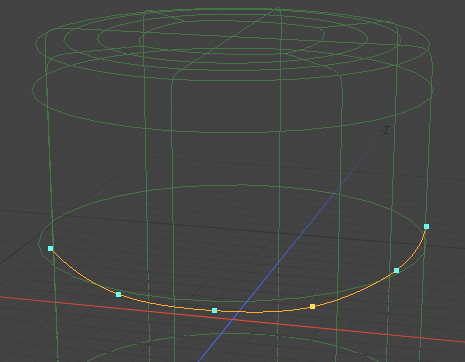Click partial green ellipse below red axis
The height and width of the screenshot is (362, 465).
(233, 335)
